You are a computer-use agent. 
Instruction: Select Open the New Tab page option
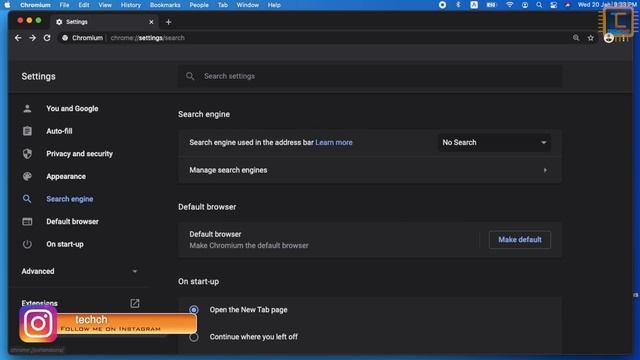(x=194, y=310)
